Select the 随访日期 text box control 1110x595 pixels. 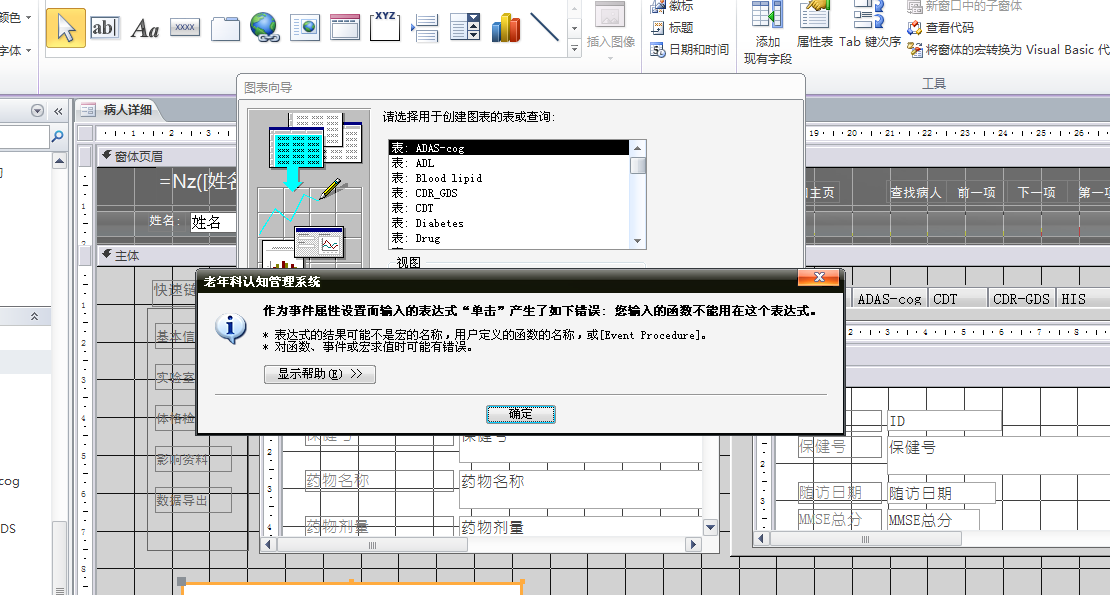942,492
